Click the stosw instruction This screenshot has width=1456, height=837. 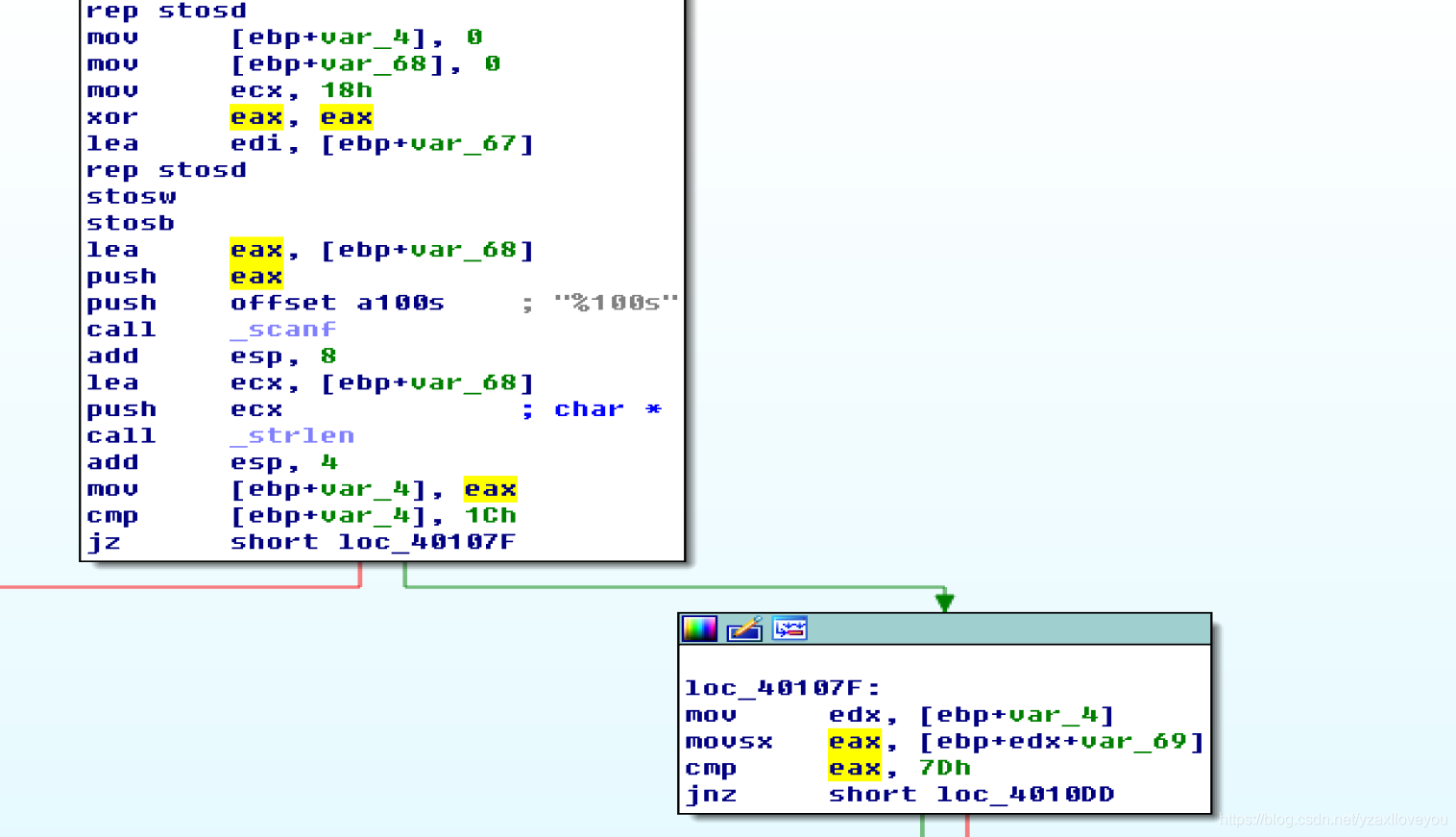pyautogui.click(x=132, y=197)
